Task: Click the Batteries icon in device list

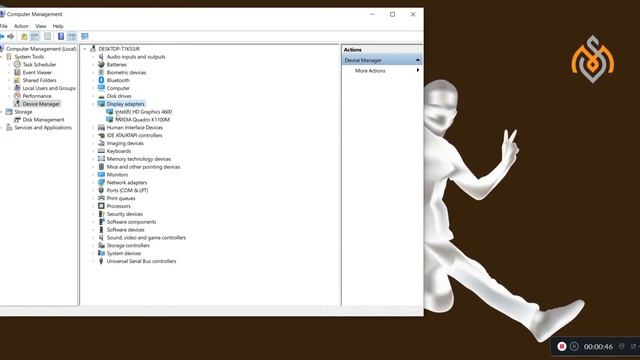Action: (x=101, y=64)
